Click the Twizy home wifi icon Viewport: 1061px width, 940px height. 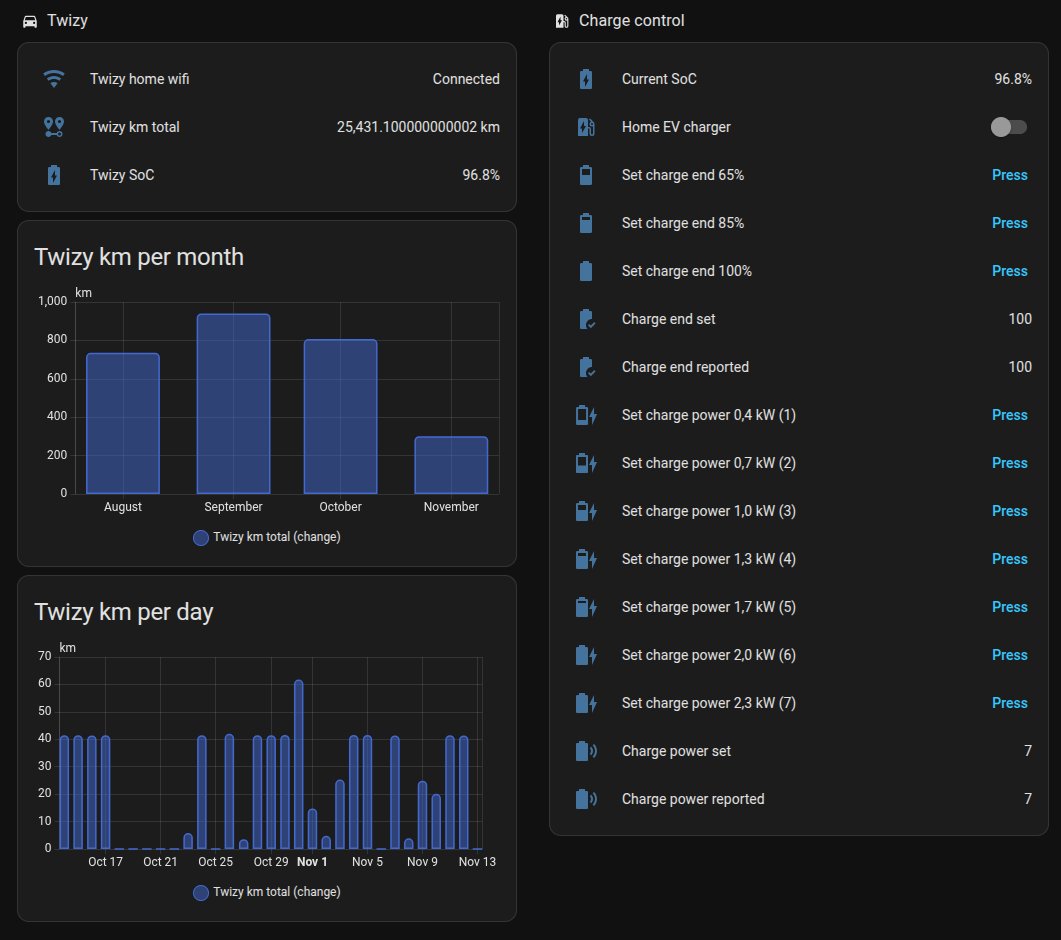tap(54, 79)
